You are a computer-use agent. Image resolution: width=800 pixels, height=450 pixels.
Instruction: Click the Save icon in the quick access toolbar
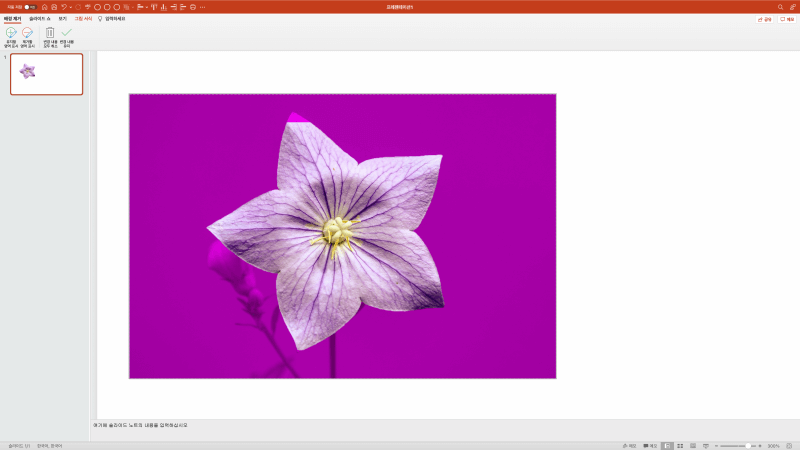[54, 7]
